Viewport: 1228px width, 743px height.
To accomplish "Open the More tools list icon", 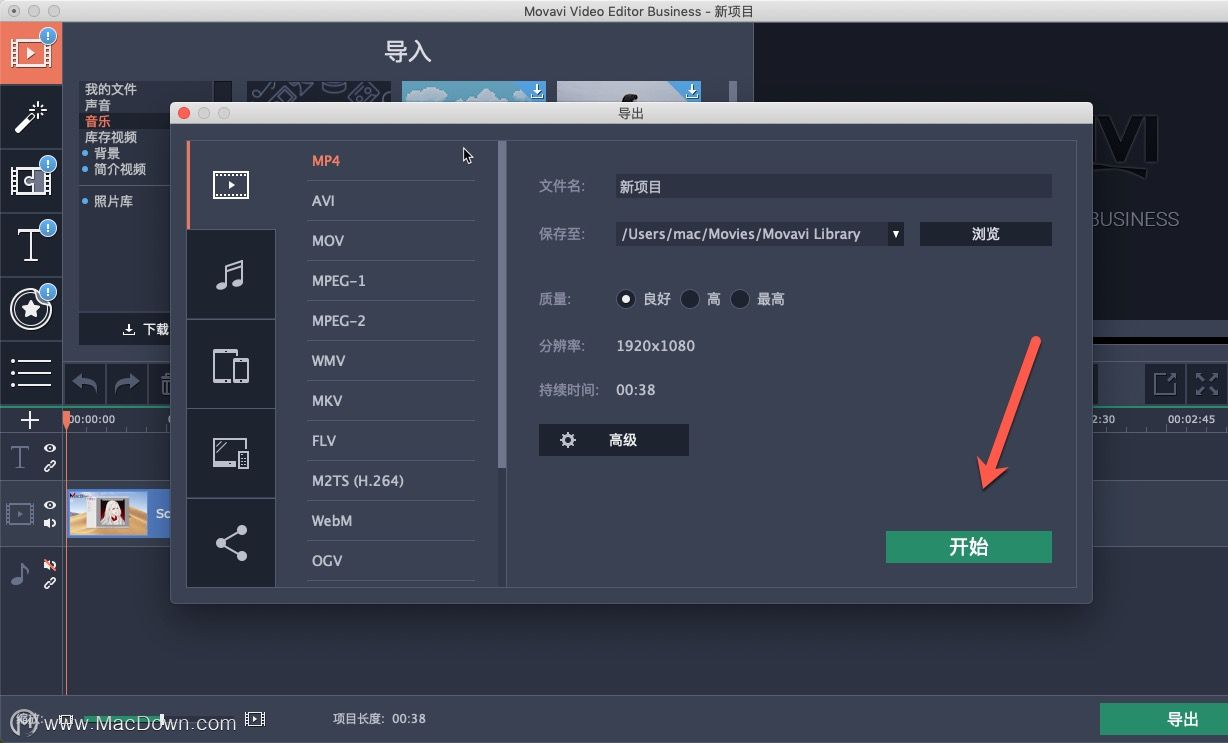I will (x=31, y=372).
